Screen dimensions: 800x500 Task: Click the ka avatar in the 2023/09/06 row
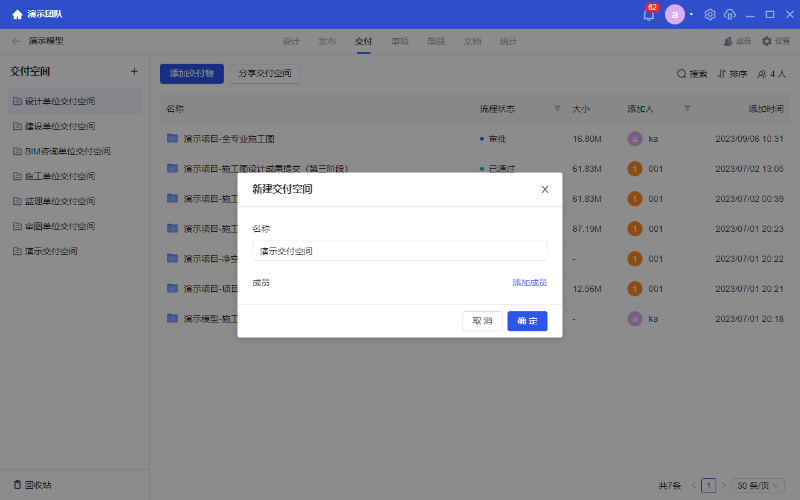pos(635,139)
